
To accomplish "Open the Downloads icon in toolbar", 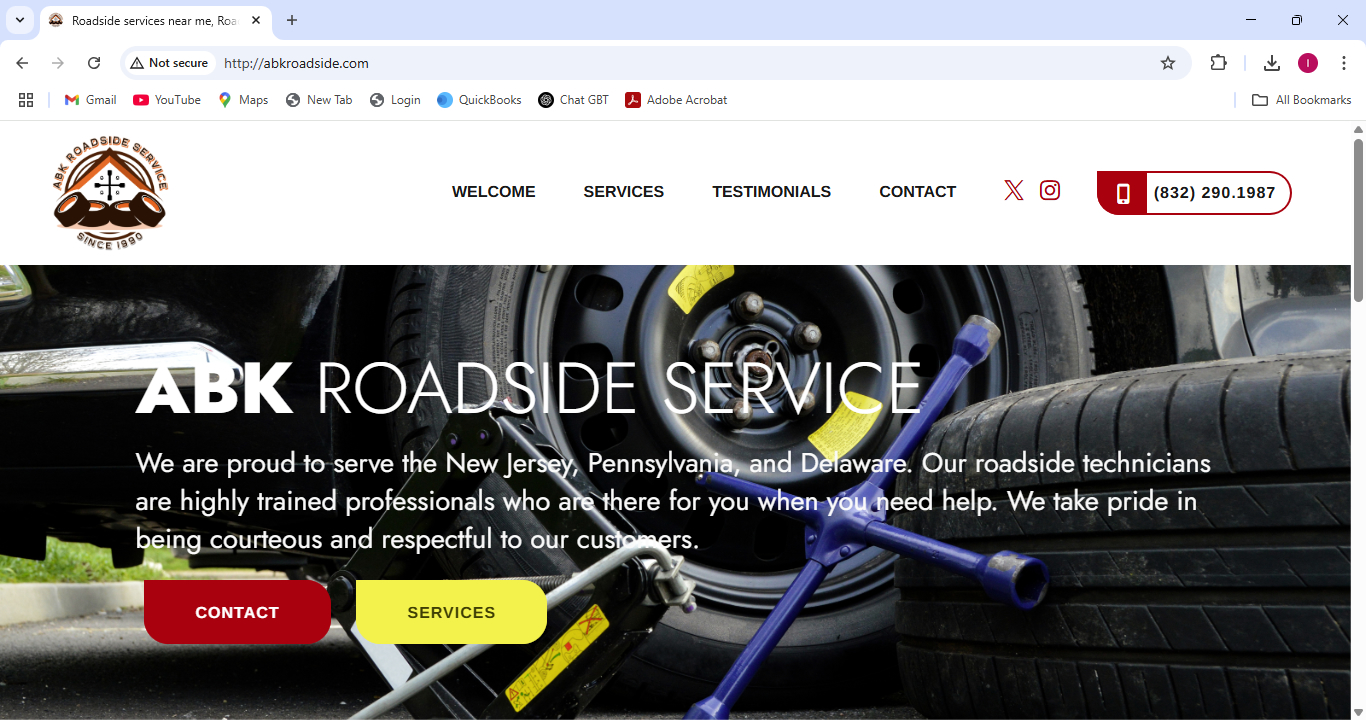I will (1272, 63).
